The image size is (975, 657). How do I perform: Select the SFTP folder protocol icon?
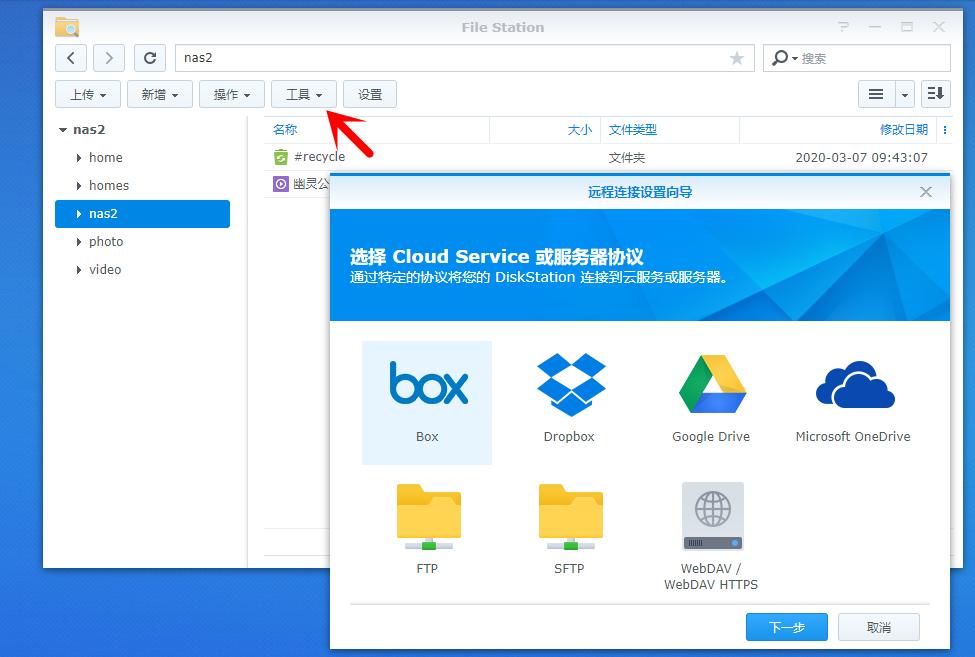point(570,517)
